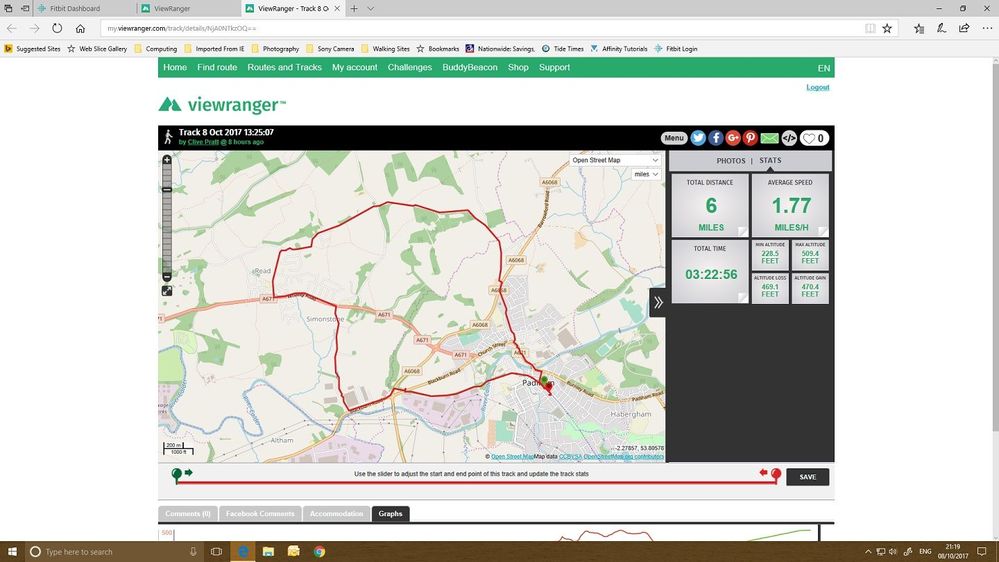Toggle fullscreen map view
This screenshot has width=999, height=562.
click(x=167, y=291)
